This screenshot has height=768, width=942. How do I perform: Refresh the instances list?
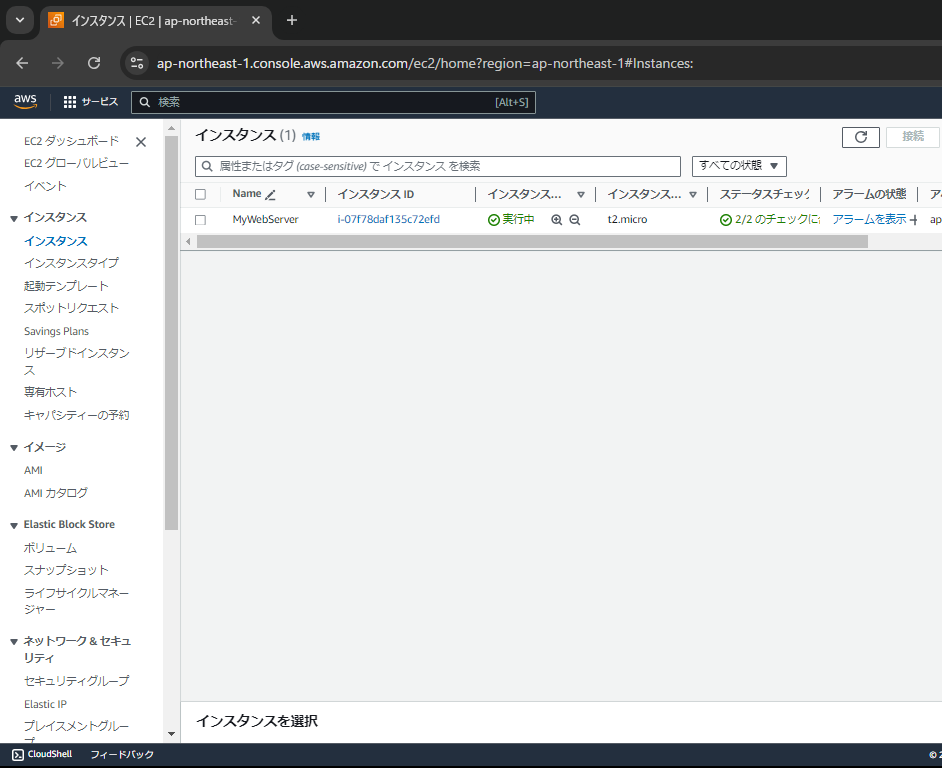click(x=861, y=137)
